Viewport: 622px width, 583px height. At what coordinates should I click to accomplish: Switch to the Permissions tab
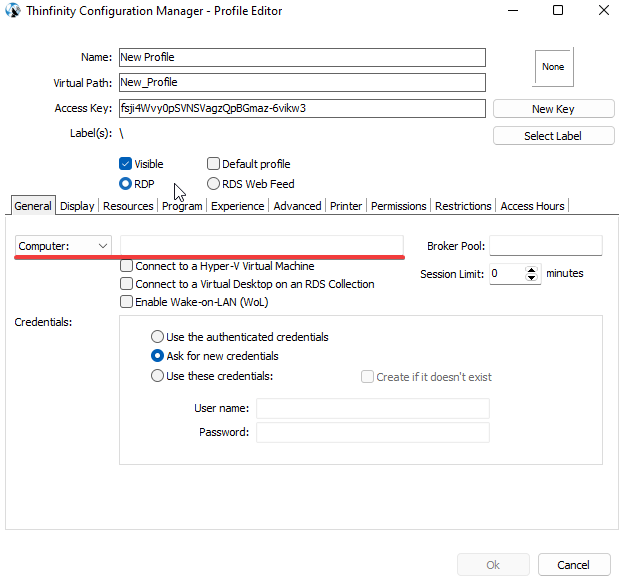point(399,206)
